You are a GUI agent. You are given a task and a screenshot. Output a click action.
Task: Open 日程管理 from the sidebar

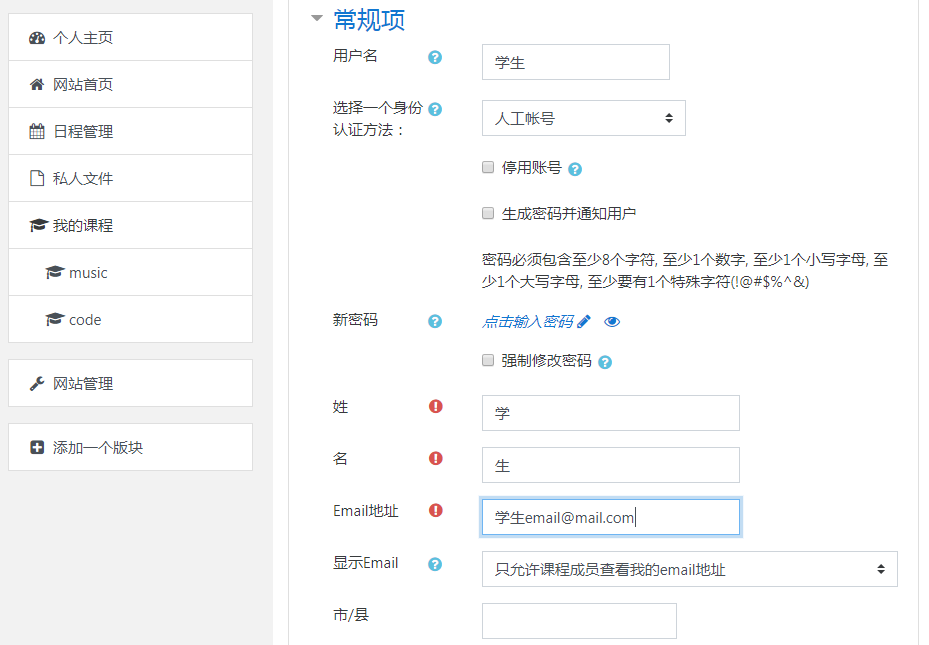pos(83,132)
